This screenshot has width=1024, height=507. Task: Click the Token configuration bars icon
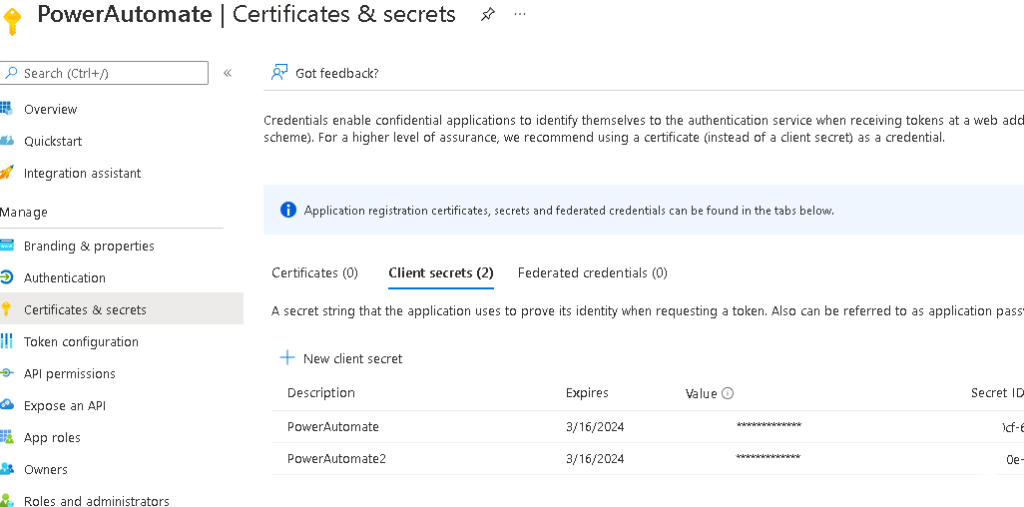pyautogui.click(x=6, y=342)
